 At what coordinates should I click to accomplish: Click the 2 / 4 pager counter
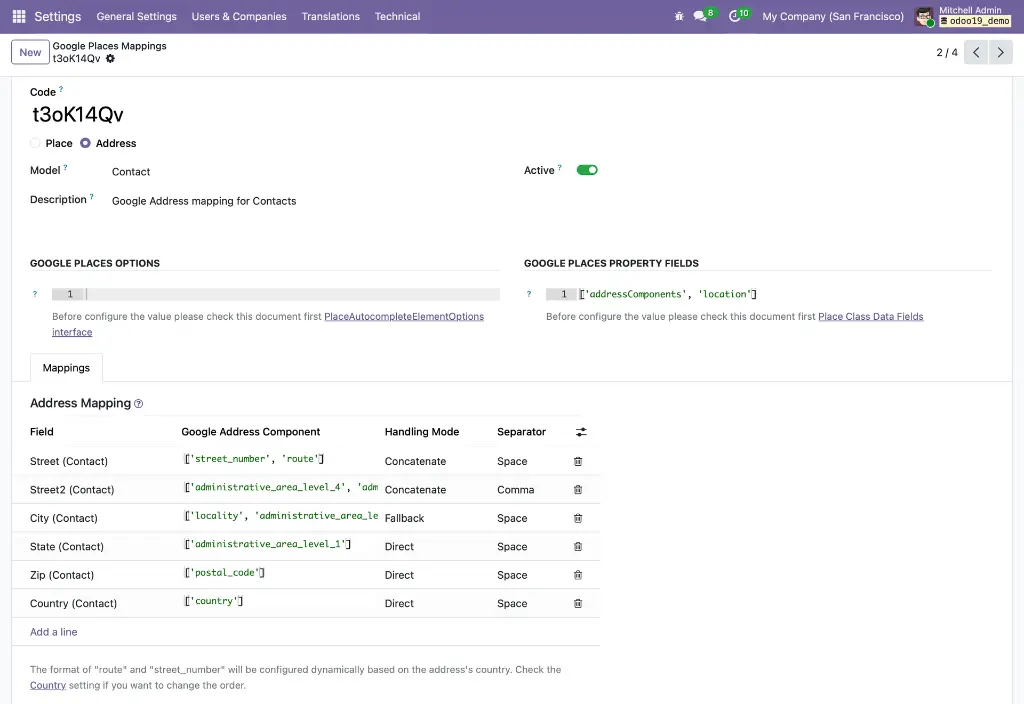click(947, 52)
